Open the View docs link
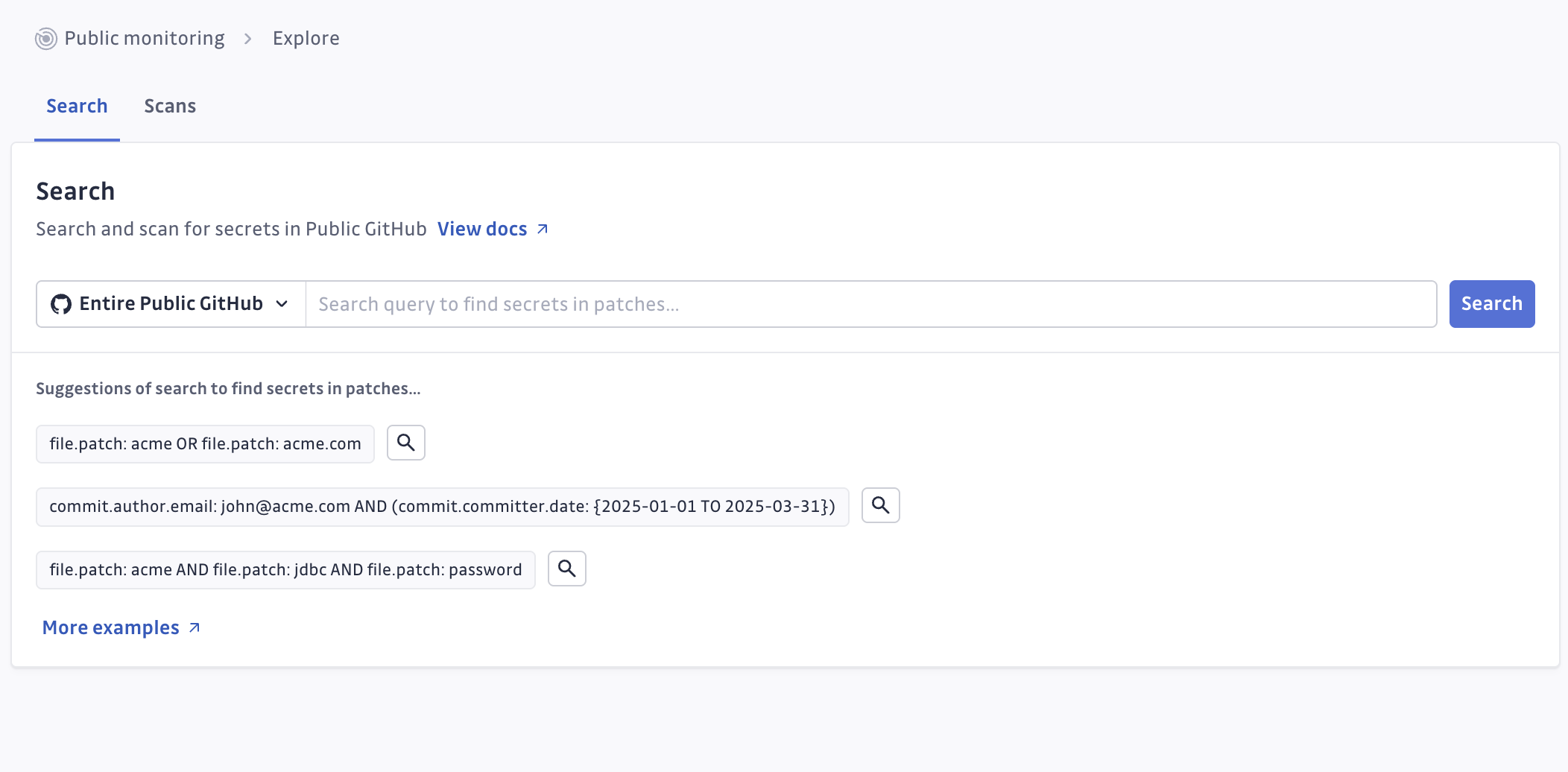Image resolution: width=1568 pixels, height=772 pixels. [x=482, y=230]
